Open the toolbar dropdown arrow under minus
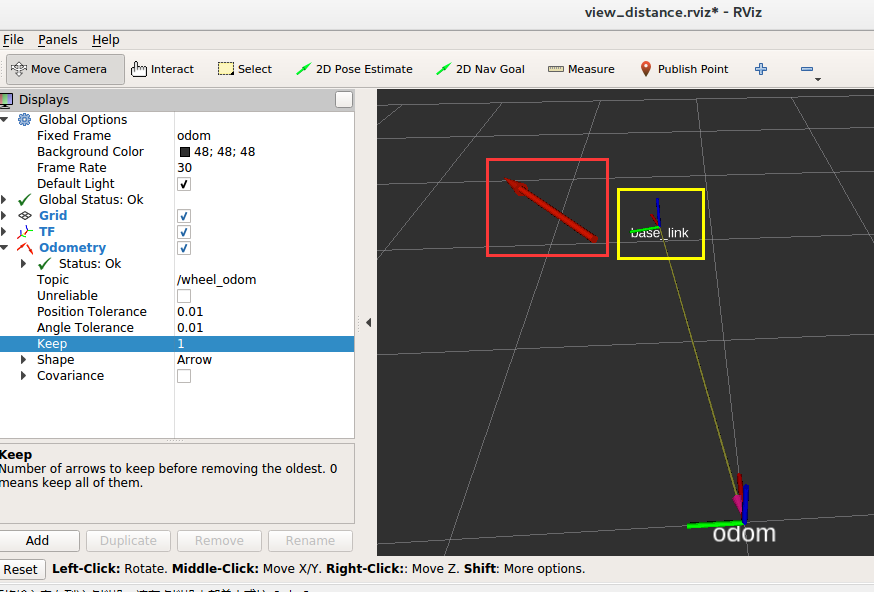 (x=818, y=80)
